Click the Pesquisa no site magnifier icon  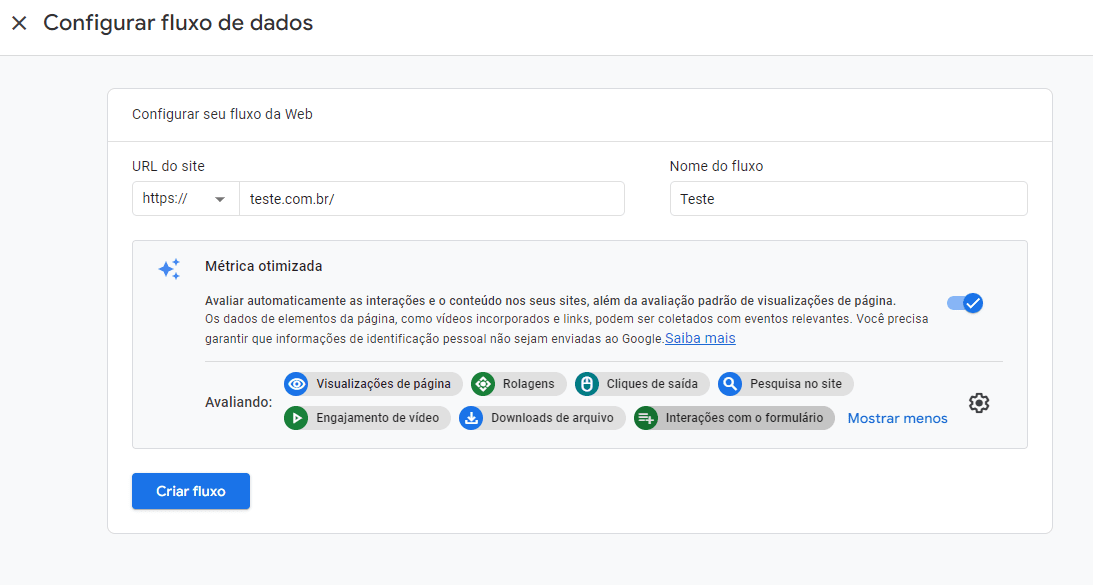pyautogui.click(x=728, y=383)
